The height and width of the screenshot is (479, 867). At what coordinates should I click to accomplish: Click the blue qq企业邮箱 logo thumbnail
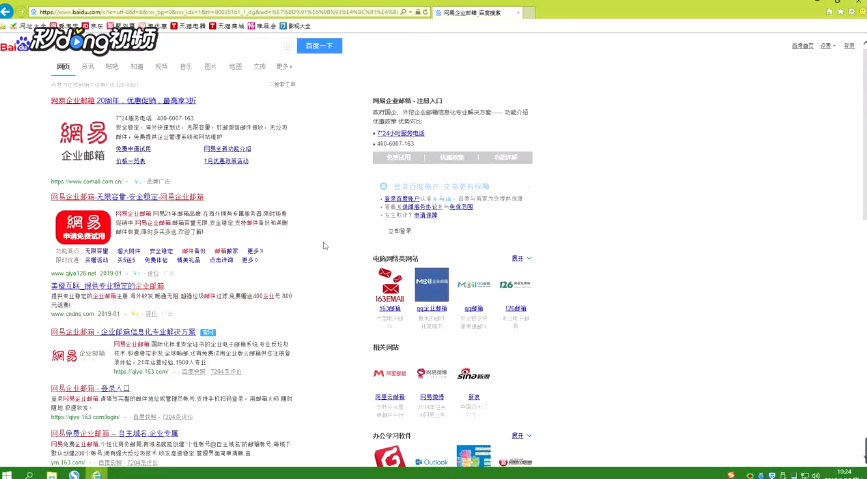[432, 284]
